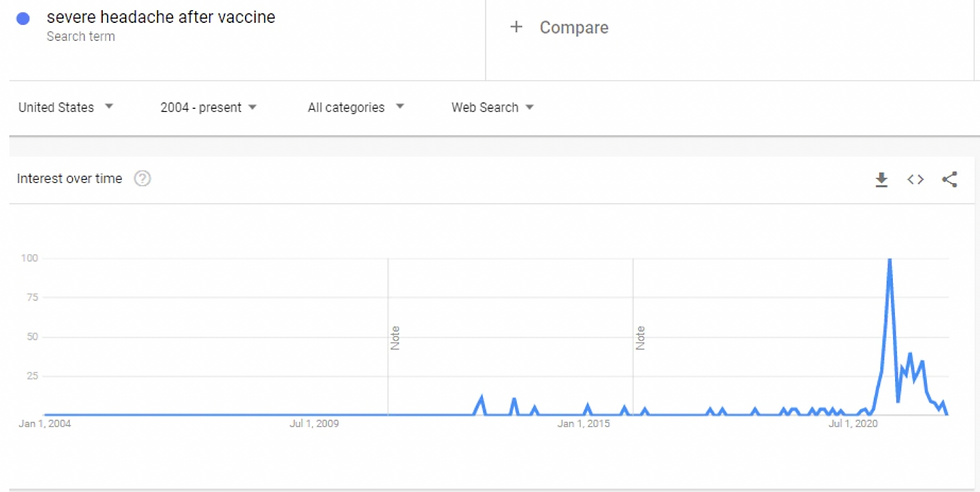The image size is (980, 492).
Task: Click the Jul 1, 2020 axis label
Action: coord(853,424)
